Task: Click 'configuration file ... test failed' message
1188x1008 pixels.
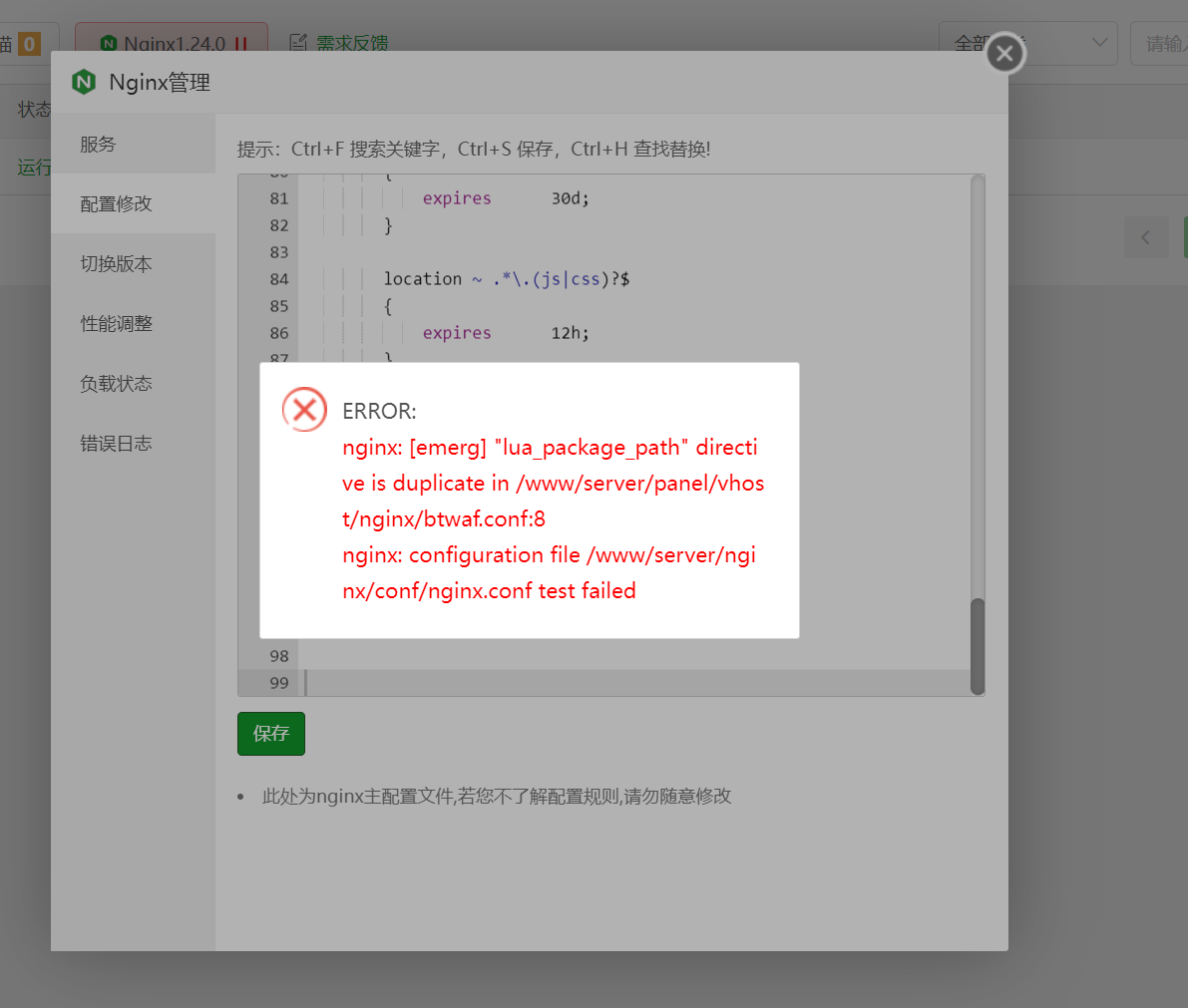Action: [x=550, y=572]
